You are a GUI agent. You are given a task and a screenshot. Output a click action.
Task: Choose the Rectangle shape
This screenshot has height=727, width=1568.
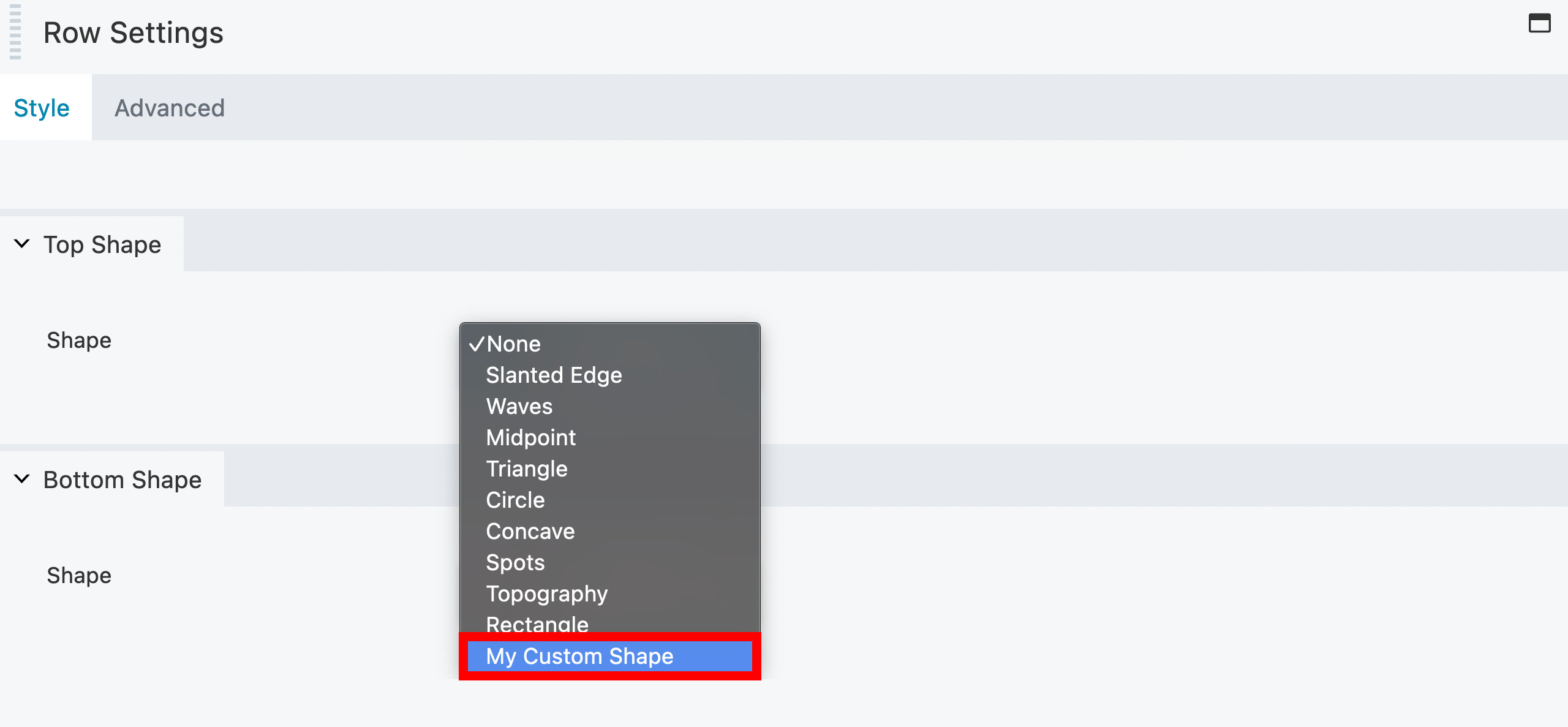537,624
